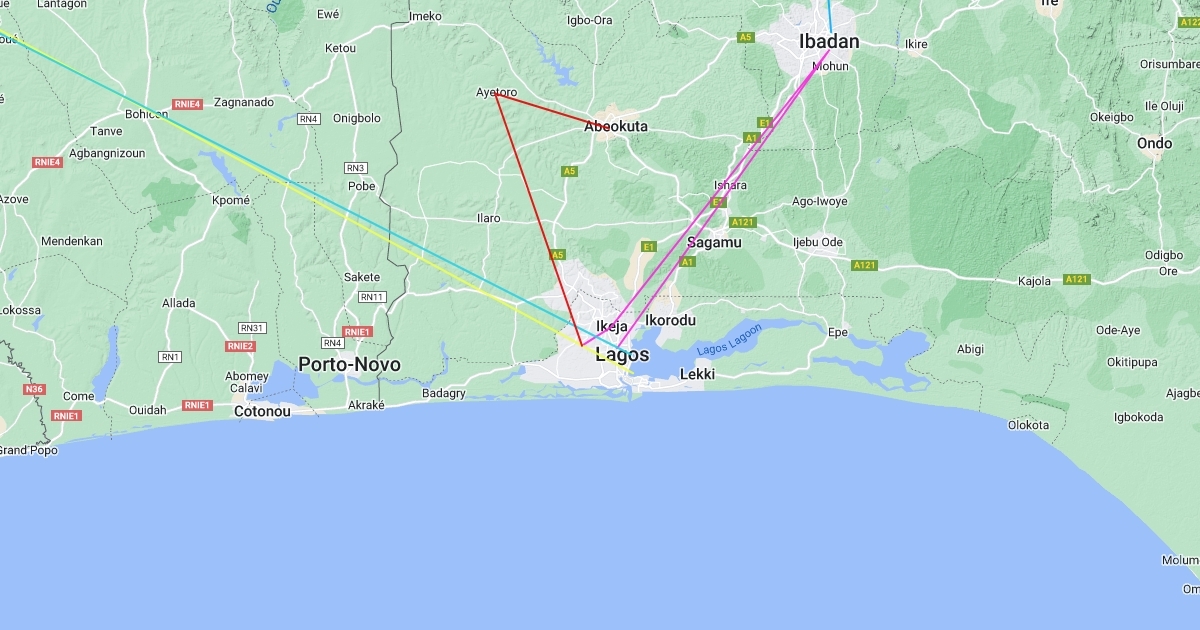1200x630 pixels.
Task: Click the Ibadan city label
Action: (x=829, y=42)
